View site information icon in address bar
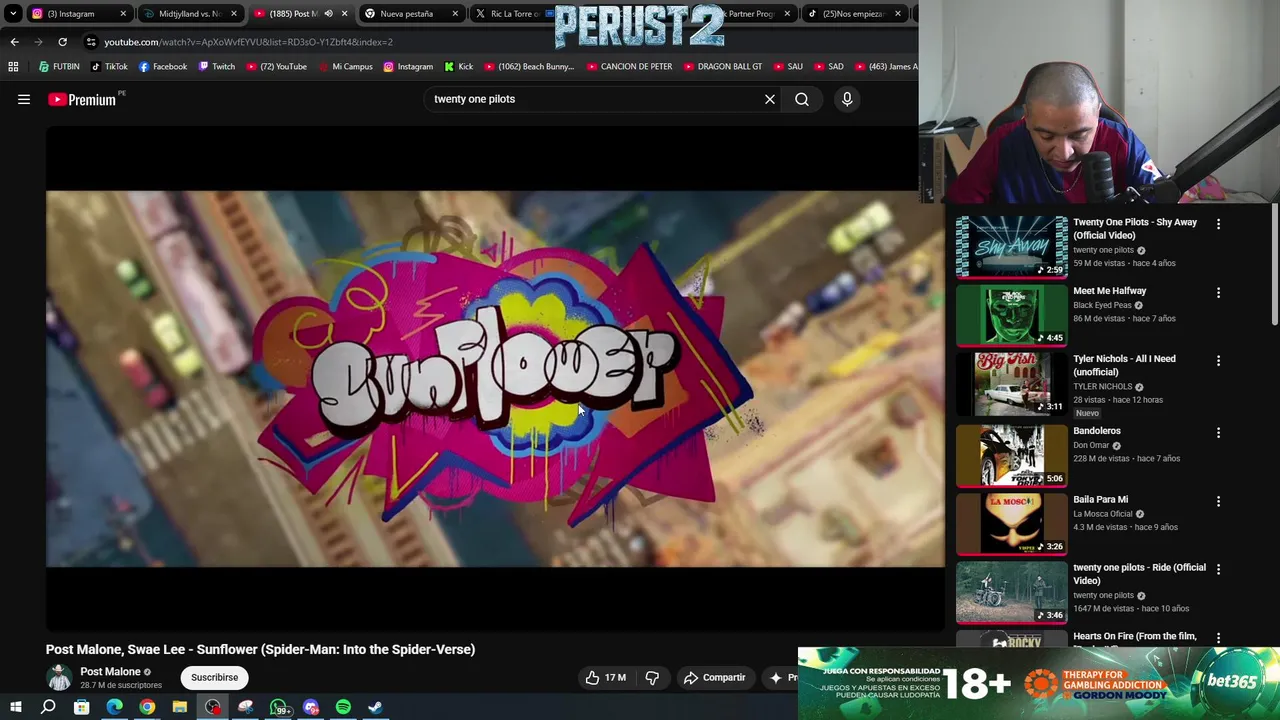 91,42
